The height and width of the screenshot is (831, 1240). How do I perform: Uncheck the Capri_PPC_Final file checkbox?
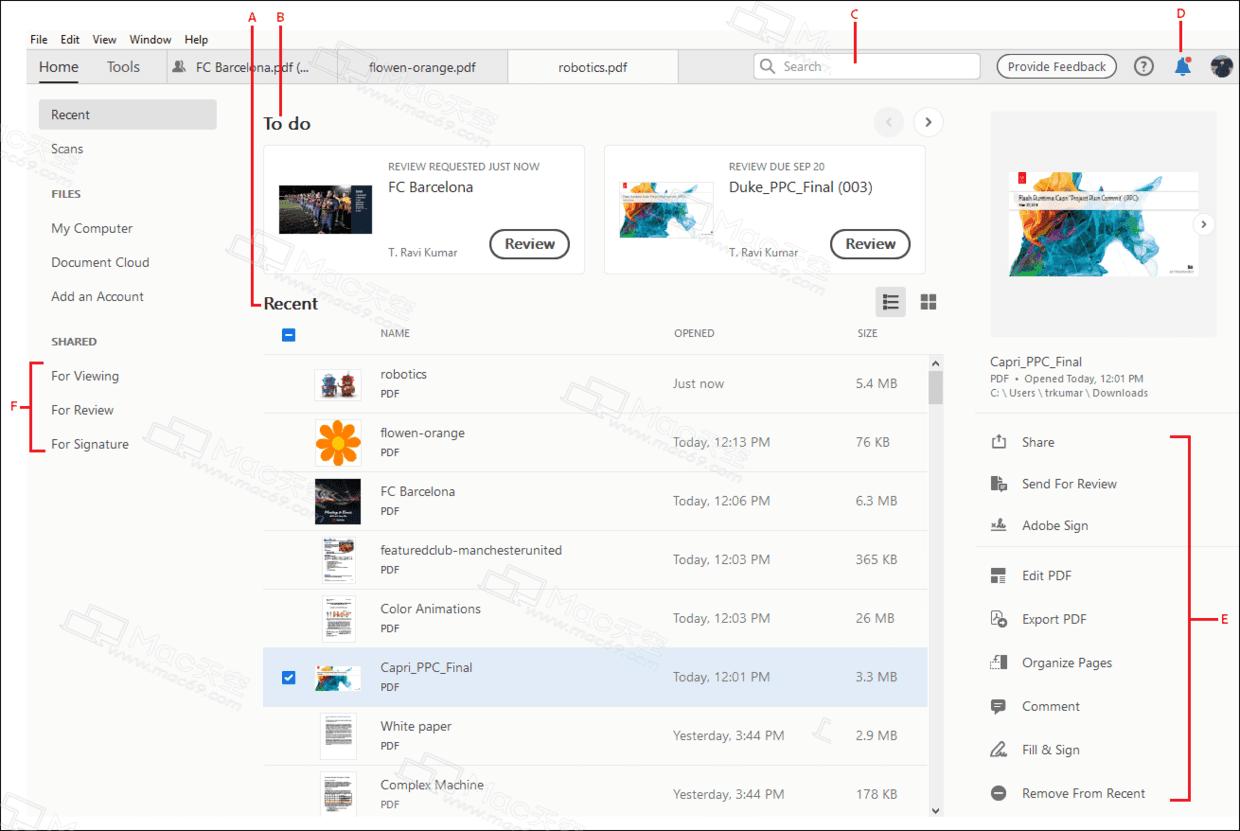[x=289, y=677]
